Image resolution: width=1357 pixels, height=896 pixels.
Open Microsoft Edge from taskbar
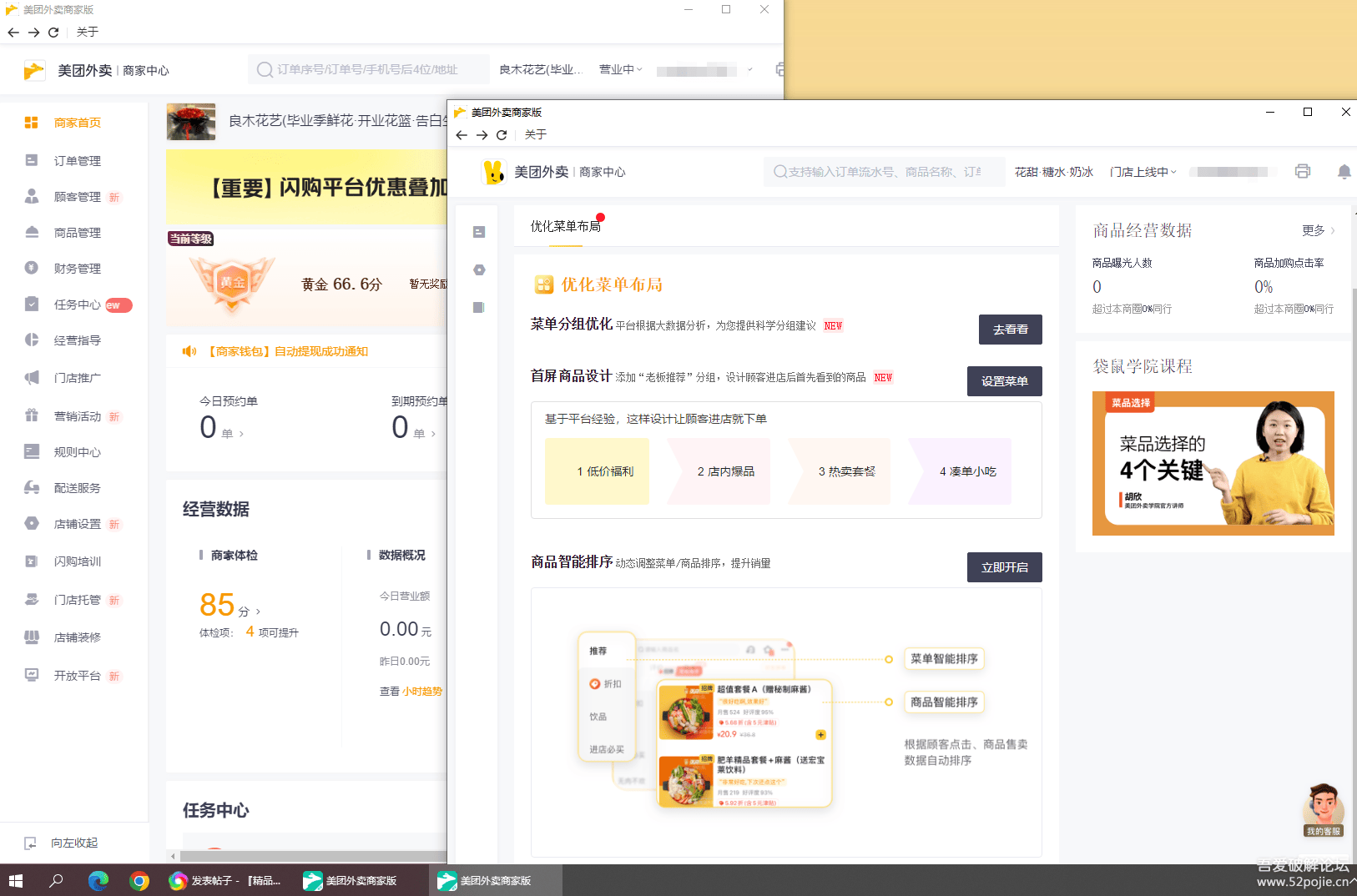[x=98, y=880]
